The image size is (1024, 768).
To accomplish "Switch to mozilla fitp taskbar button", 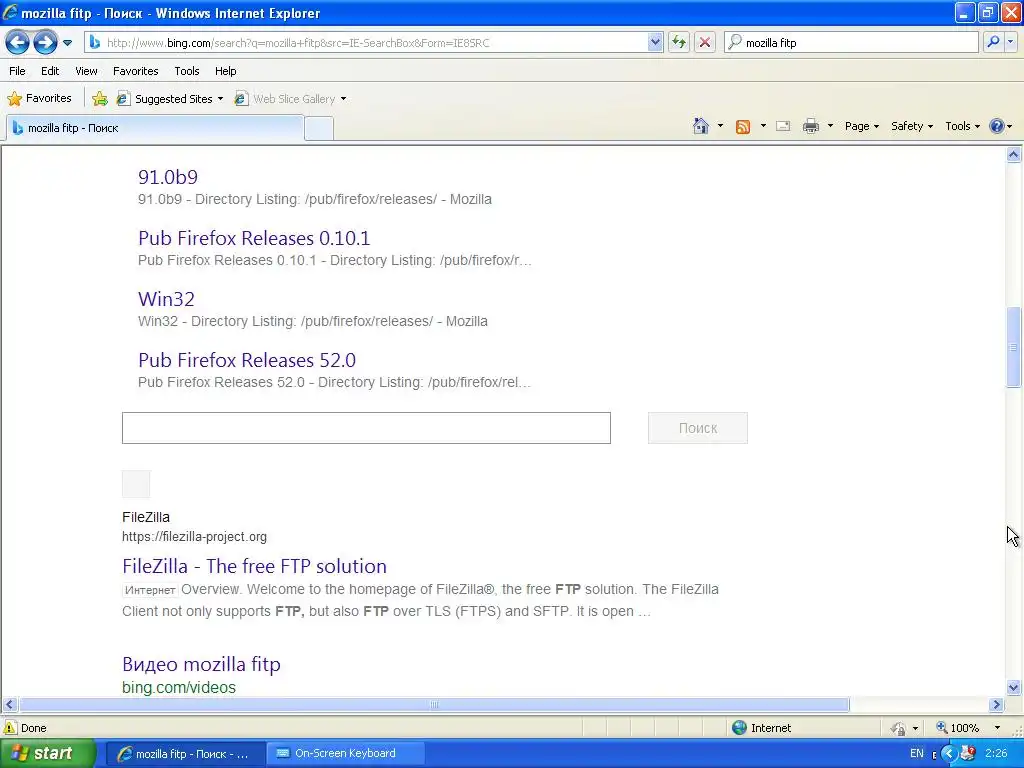I will [184, 754].
